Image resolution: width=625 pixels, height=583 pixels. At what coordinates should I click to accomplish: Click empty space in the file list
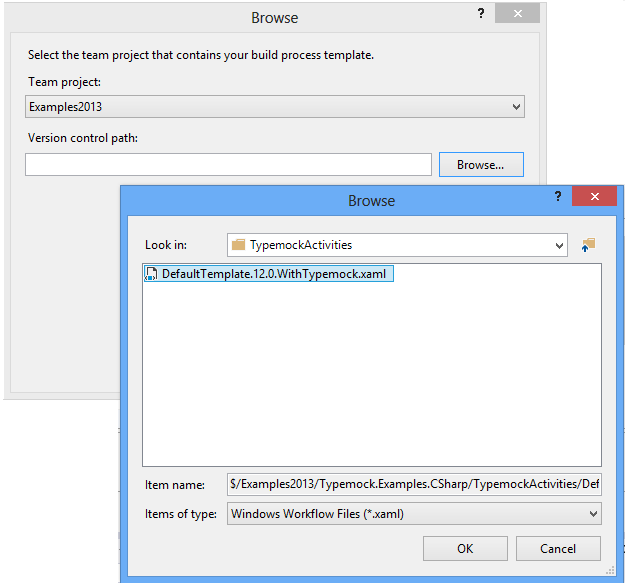point(370,380)
